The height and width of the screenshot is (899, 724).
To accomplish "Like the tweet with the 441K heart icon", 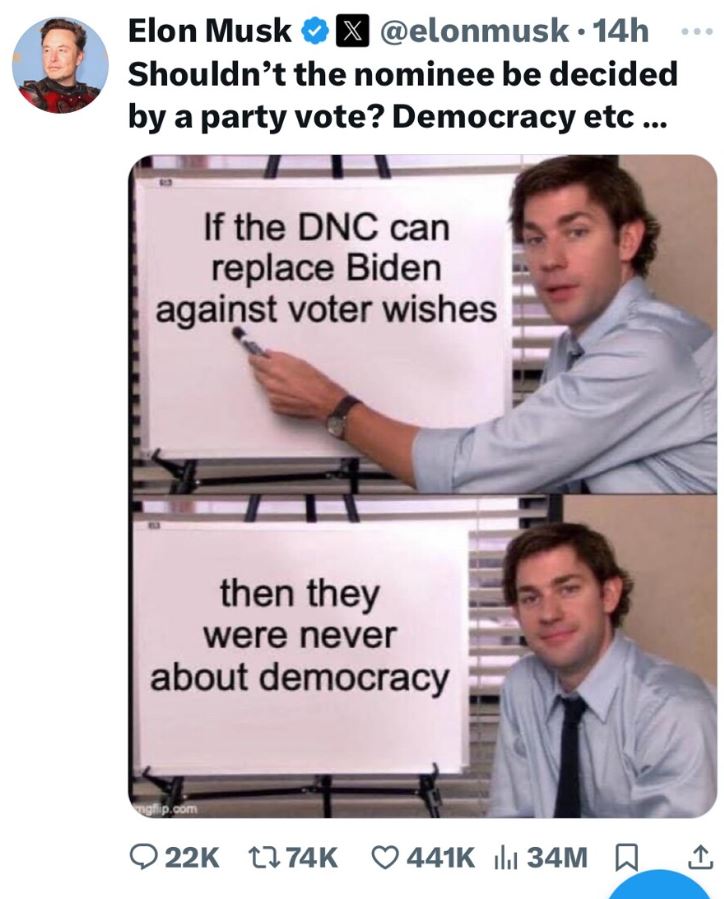I will 387,857.
